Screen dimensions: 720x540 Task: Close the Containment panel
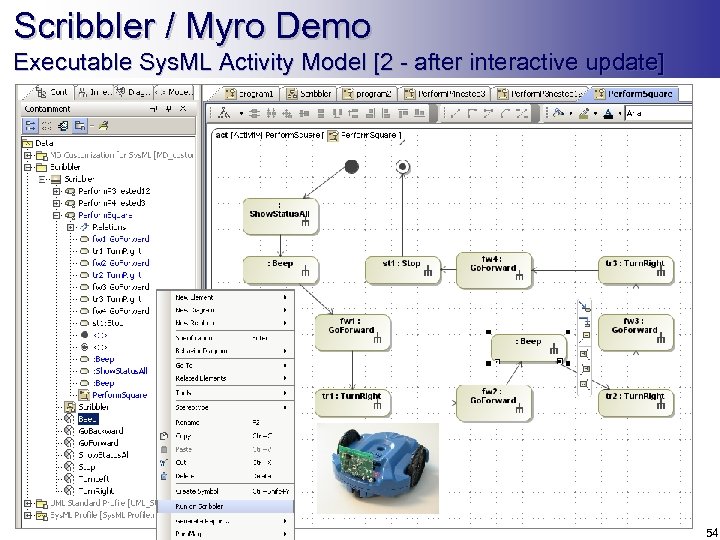[183, 109]
